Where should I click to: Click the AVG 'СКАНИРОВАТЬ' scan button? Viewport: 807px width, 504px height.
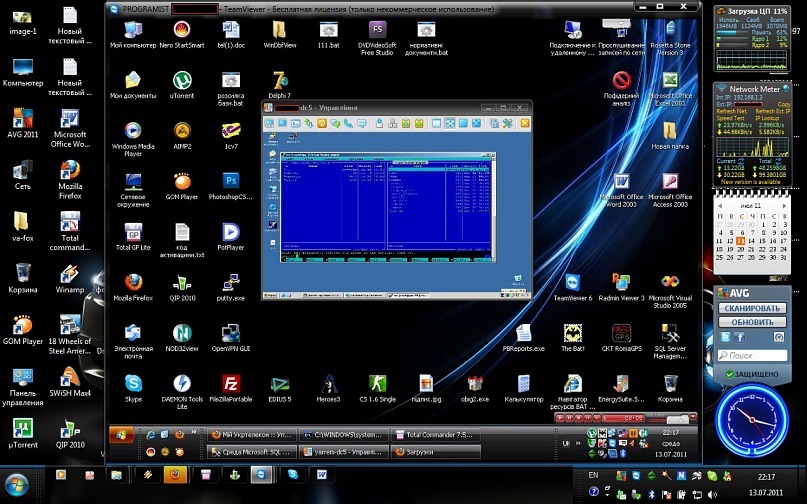coord(751,309)
